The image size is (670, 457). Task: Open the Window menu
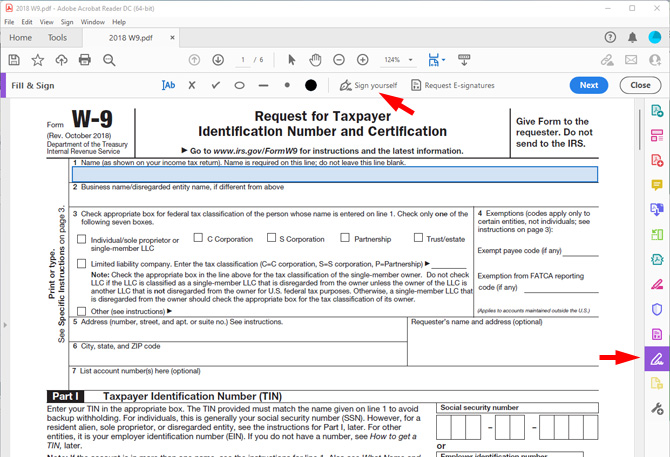coord(93,22)
